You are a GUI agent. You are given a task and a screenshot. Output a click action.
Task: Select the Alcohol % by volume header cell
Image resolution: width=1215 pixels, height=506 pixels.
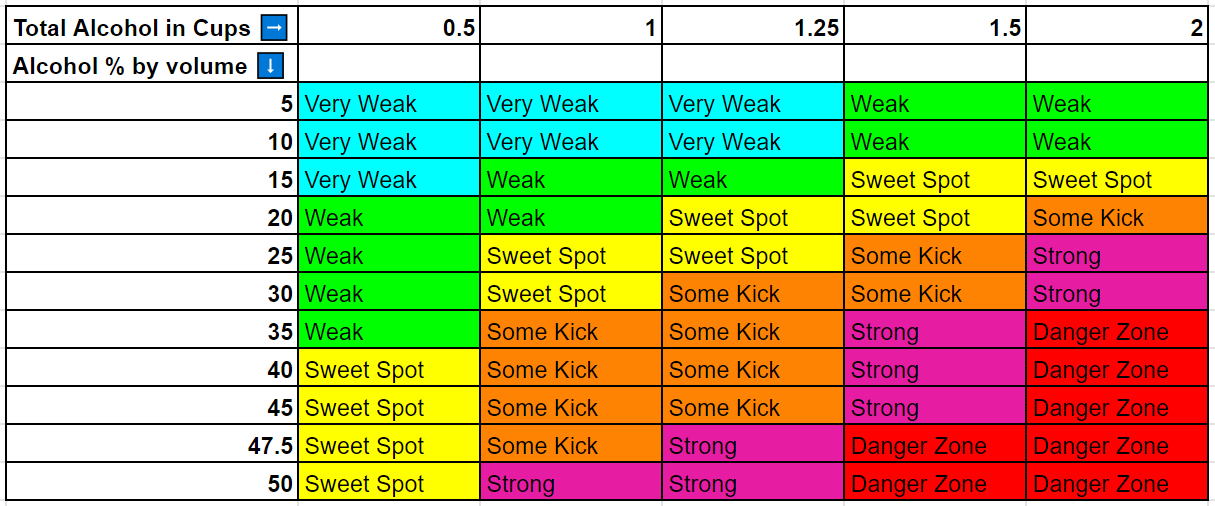point(152,66)
